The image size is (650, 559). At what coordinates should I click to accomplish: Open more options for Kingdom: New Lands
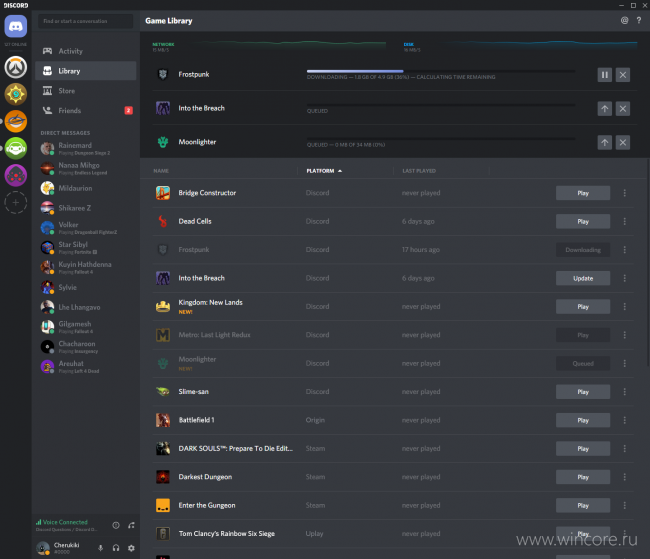pos(624,306)
